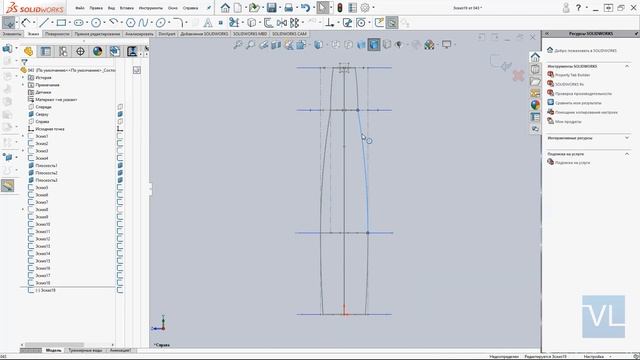Viewport: 640px width, 360px height.
Task: Toggle visibility icon in the Эскиз10 row
Action: (120, 224)
